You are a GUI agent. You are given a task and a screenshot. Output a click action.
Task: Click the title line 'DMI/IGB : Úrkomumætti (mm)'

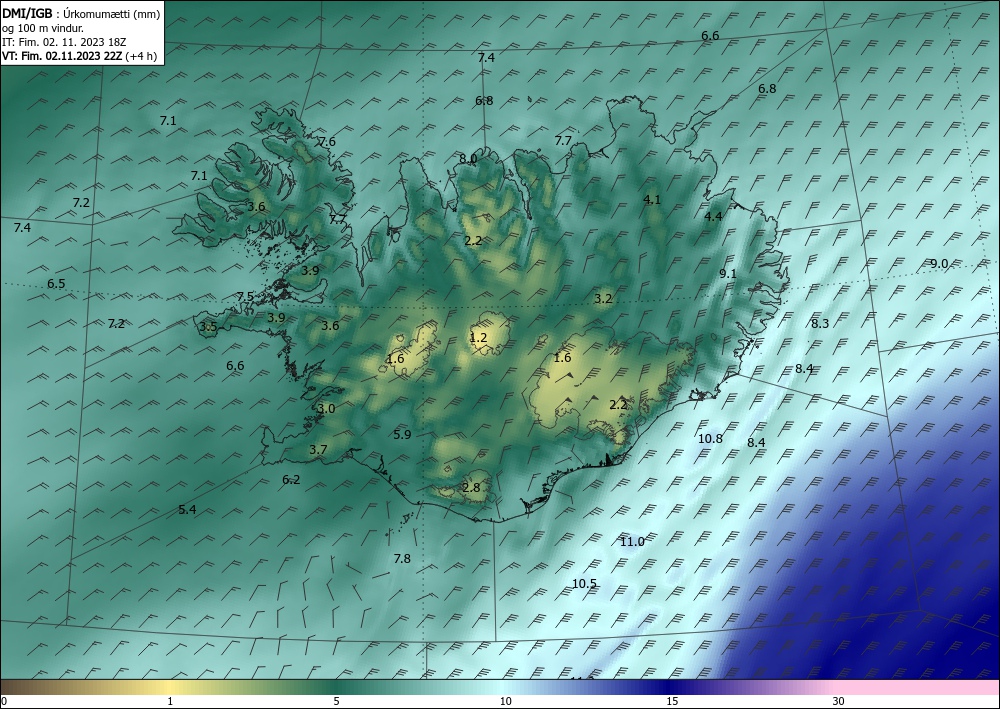click(x=81, y=14)
